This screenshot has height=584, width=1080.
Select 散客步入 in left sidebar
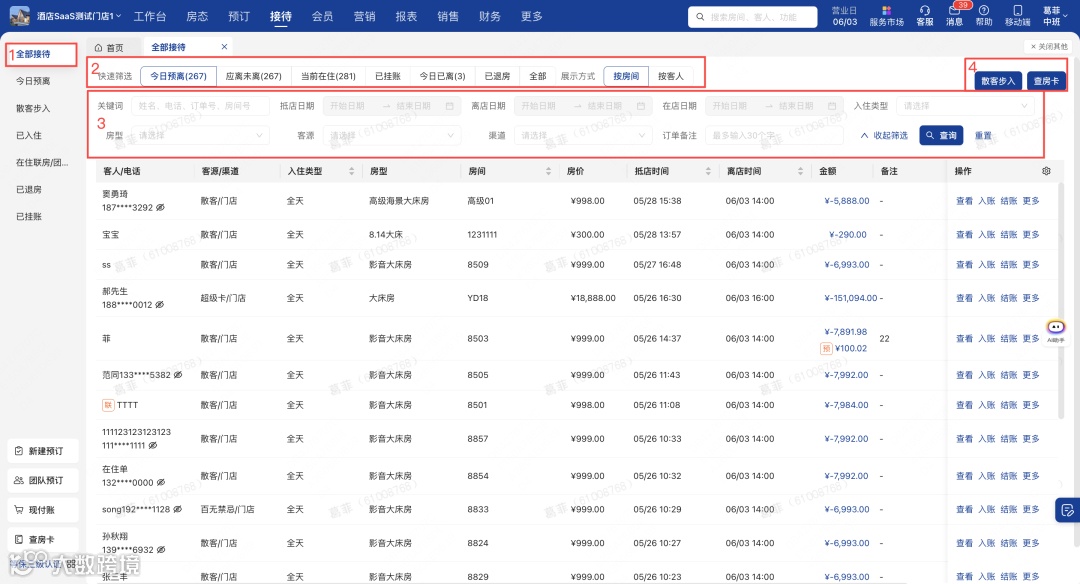[x=33, y=108]
